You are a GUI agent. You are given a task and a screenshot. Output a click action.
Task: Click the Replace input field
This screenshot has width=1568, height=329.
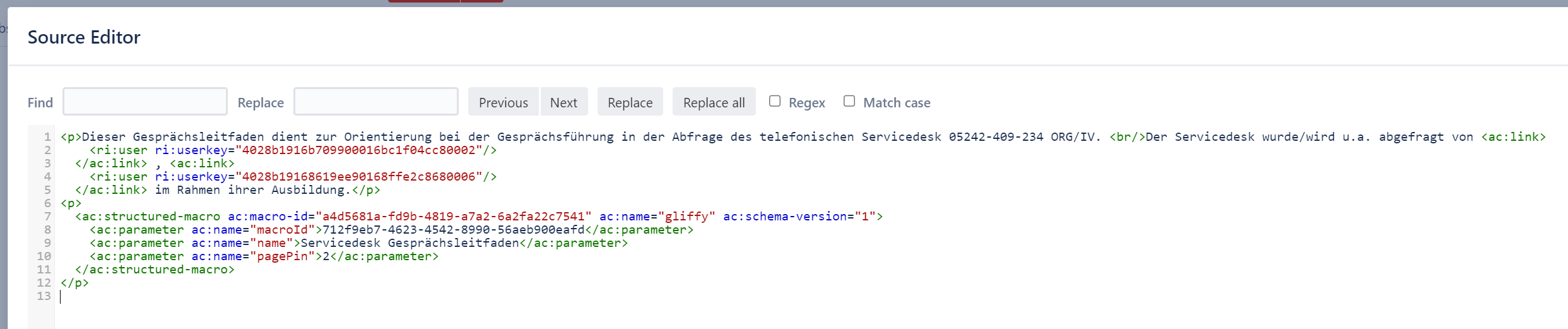click(x=376, y=102)
